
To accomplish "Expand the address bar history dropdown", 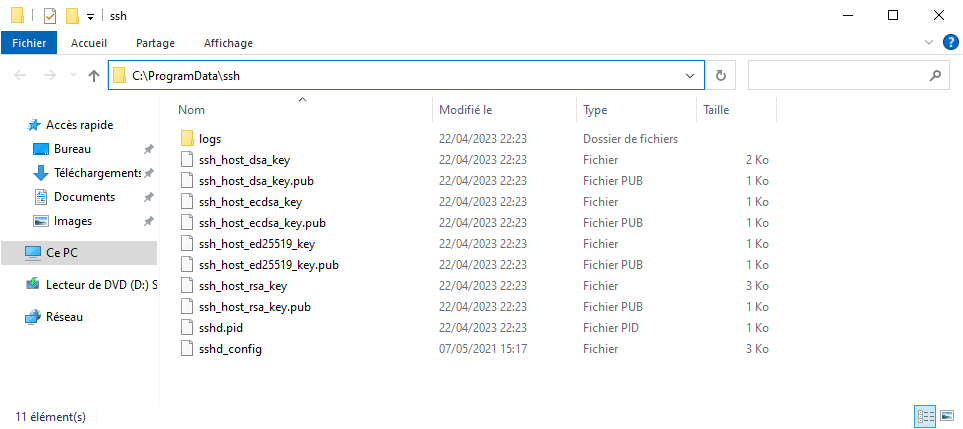I will 689,75.
